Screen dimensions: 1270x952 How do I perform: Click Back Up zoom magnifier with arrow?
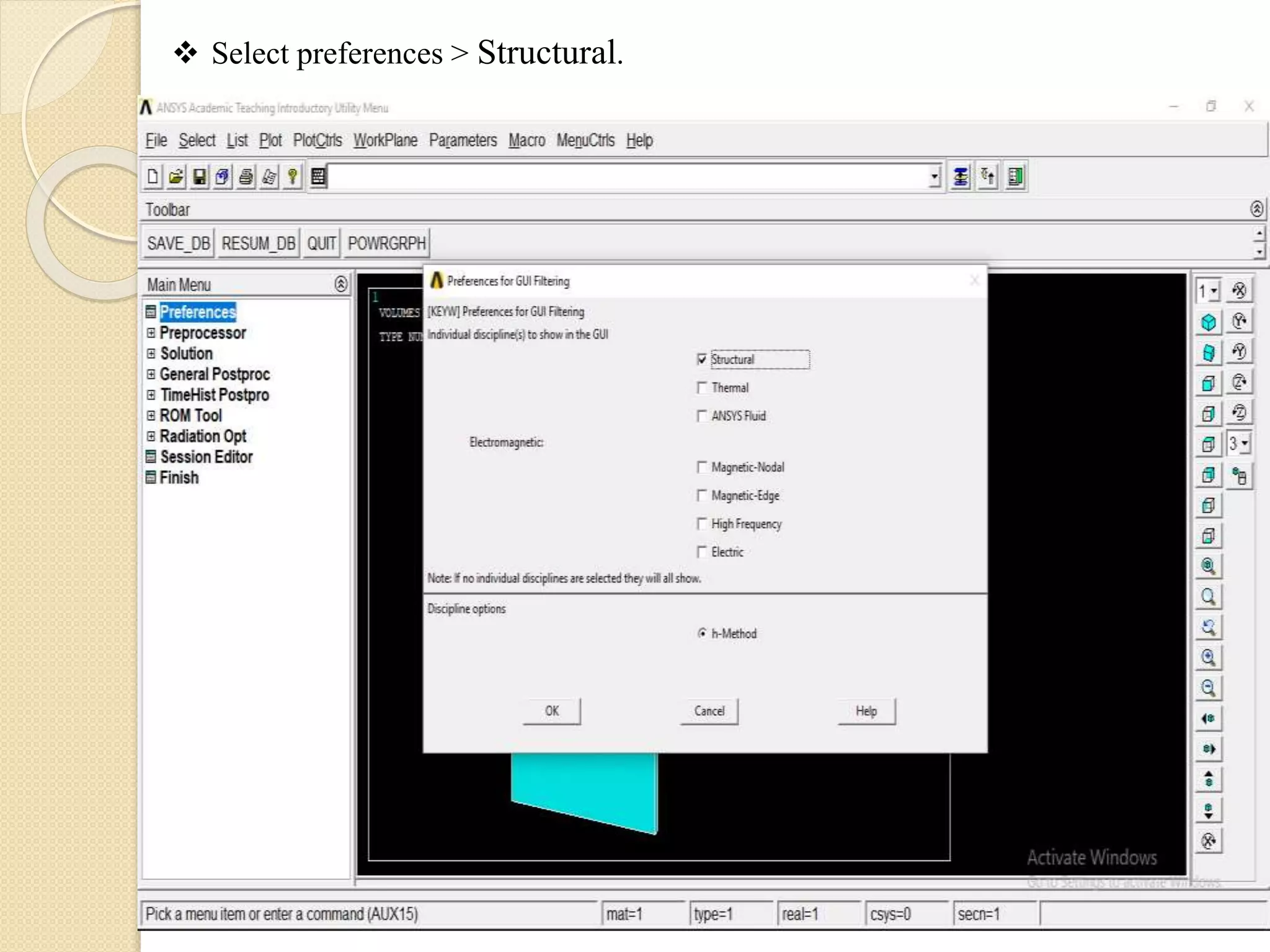[1209, 627]
